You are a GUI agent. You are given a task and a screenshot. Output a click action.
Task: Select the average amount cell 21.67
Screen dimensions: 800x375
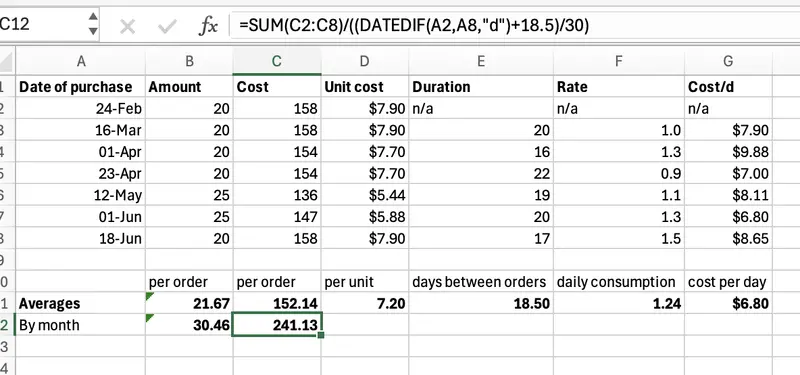189,304
